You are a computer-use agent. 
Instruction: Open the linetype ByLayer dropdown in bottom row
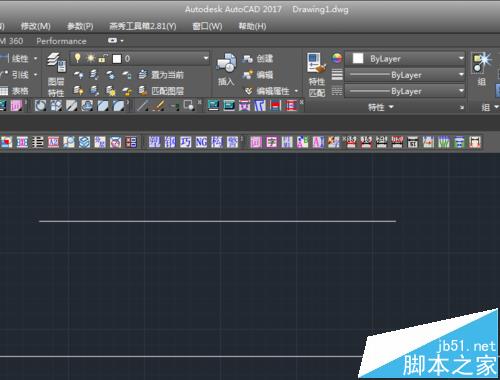(x=405, y=91)
